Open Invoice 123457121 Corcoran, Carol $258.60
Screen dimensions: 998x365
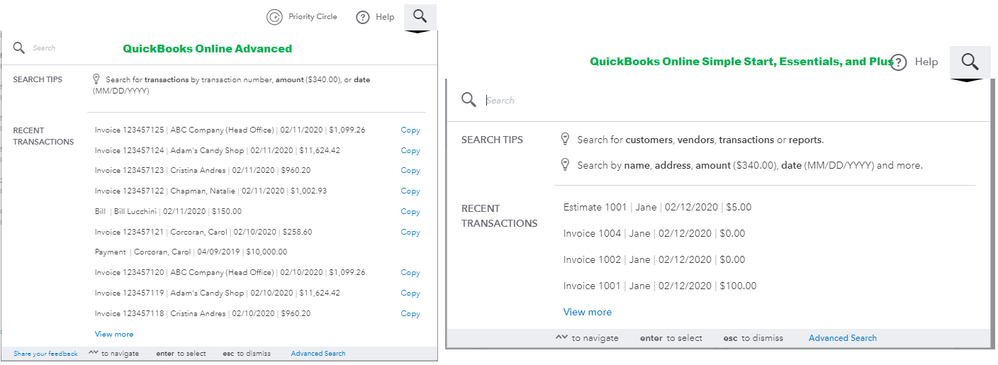coord(203,232)
